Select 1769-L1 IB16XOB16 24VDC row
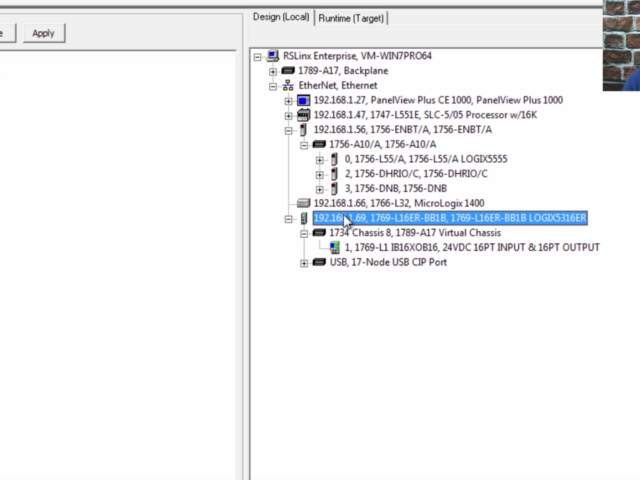 pos(472,247)
